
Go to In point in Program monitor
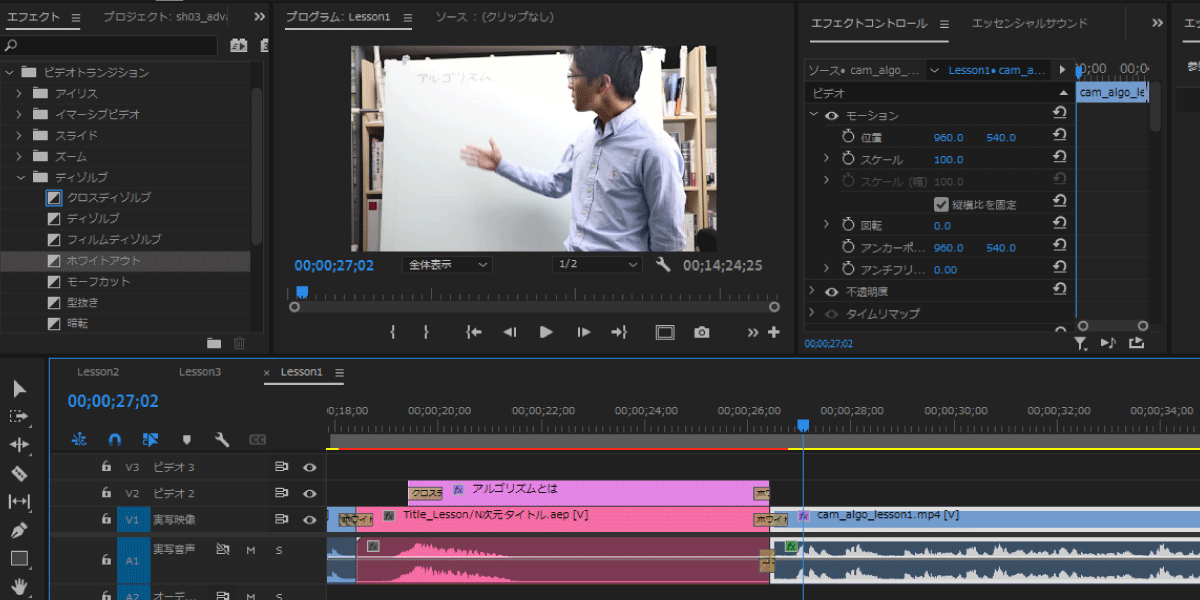point(474,332)
